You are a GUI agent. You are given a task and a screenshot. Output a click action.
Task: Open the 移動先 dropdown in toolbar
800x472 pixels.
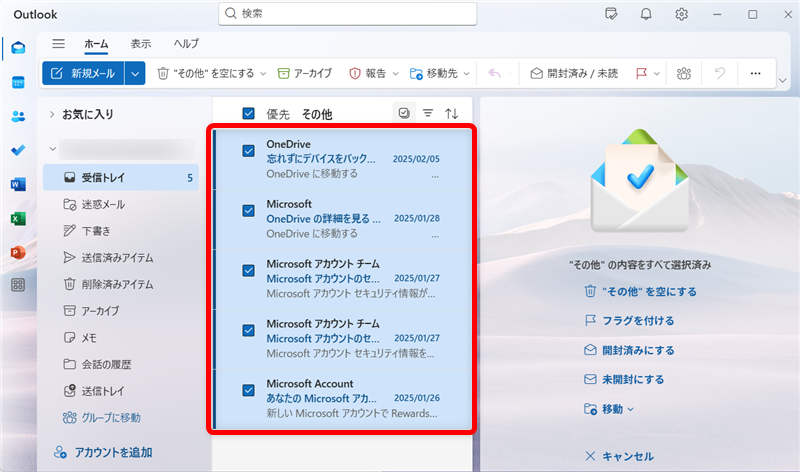[440, 73]
